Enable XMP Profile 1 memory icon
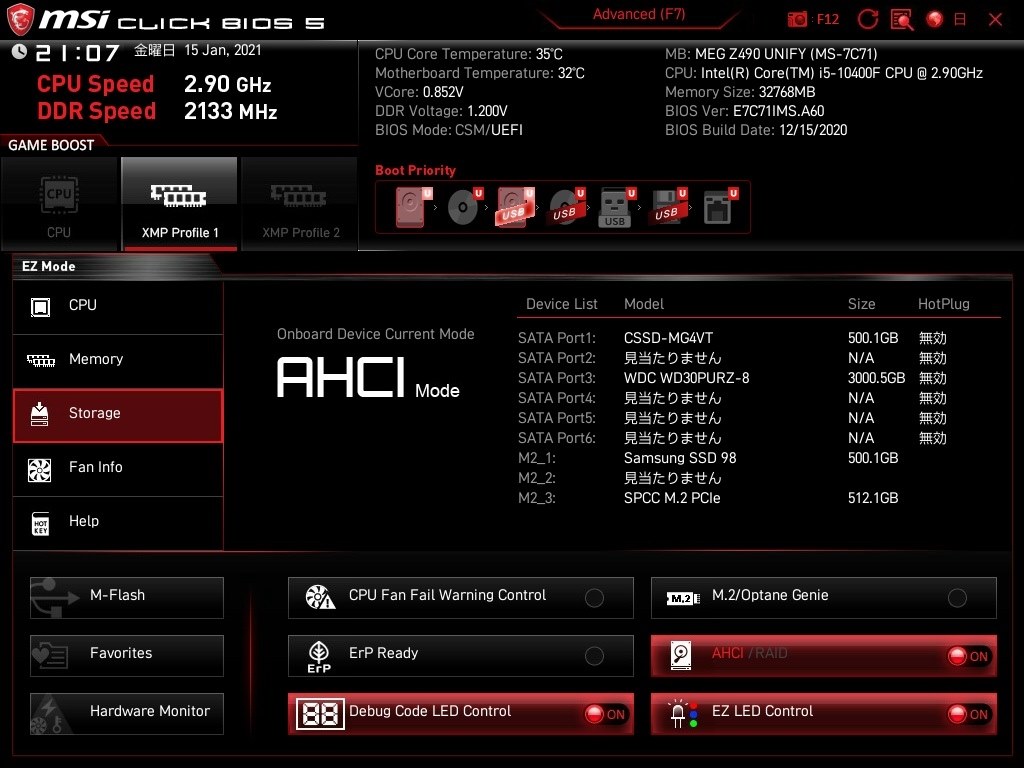 pyautogui.click(x=178, y=195)
